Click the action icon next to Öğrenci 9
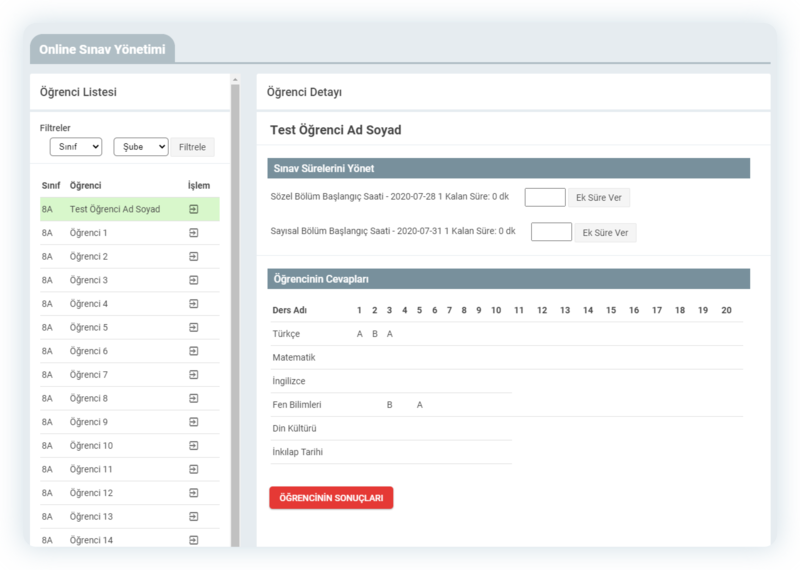The height and width of the screenshot is (570, 800). click(193, 422)
